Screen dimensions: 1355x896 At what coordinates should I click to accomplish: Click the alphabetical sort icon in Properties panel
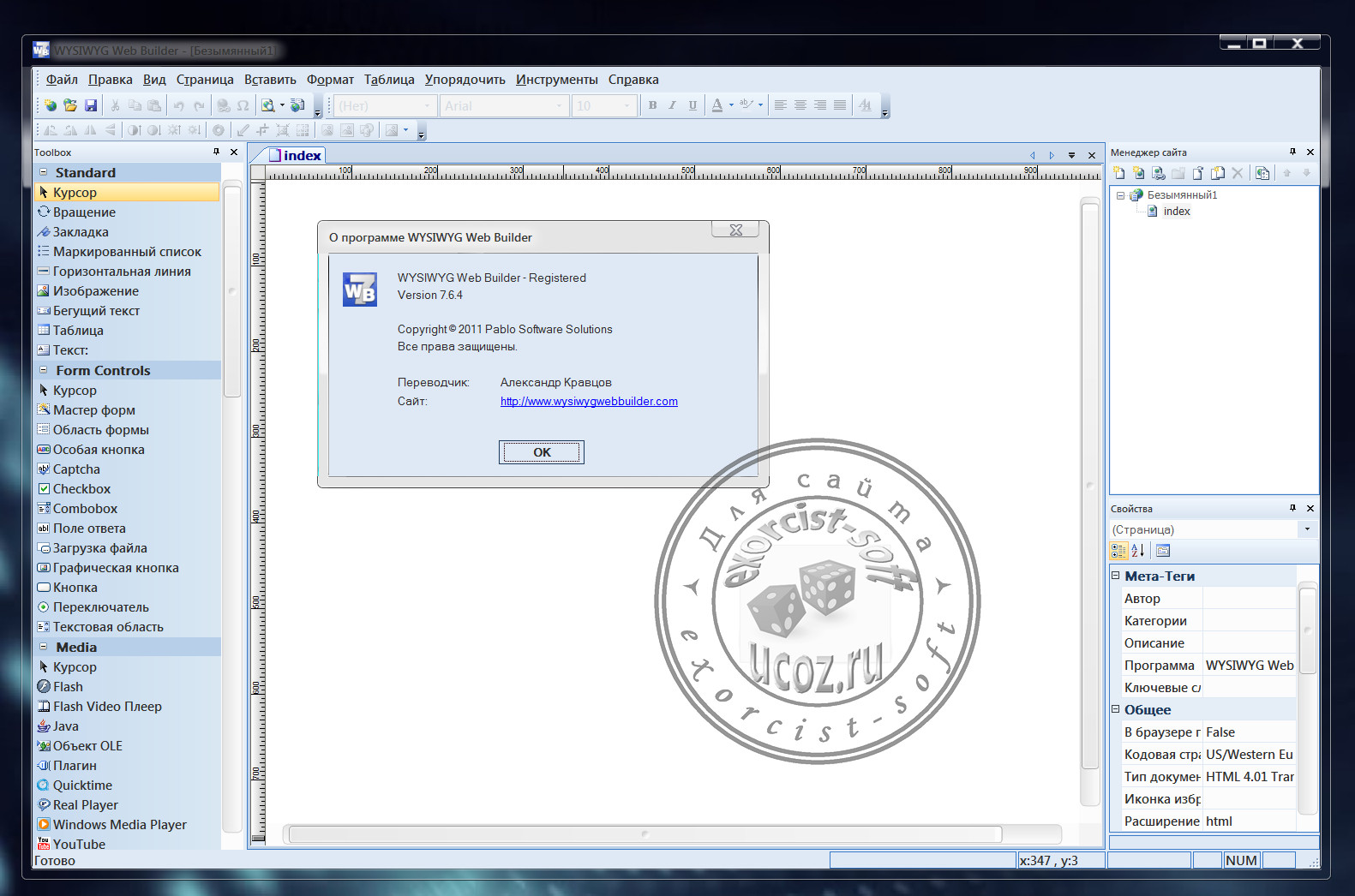(x=1138, y=551)
